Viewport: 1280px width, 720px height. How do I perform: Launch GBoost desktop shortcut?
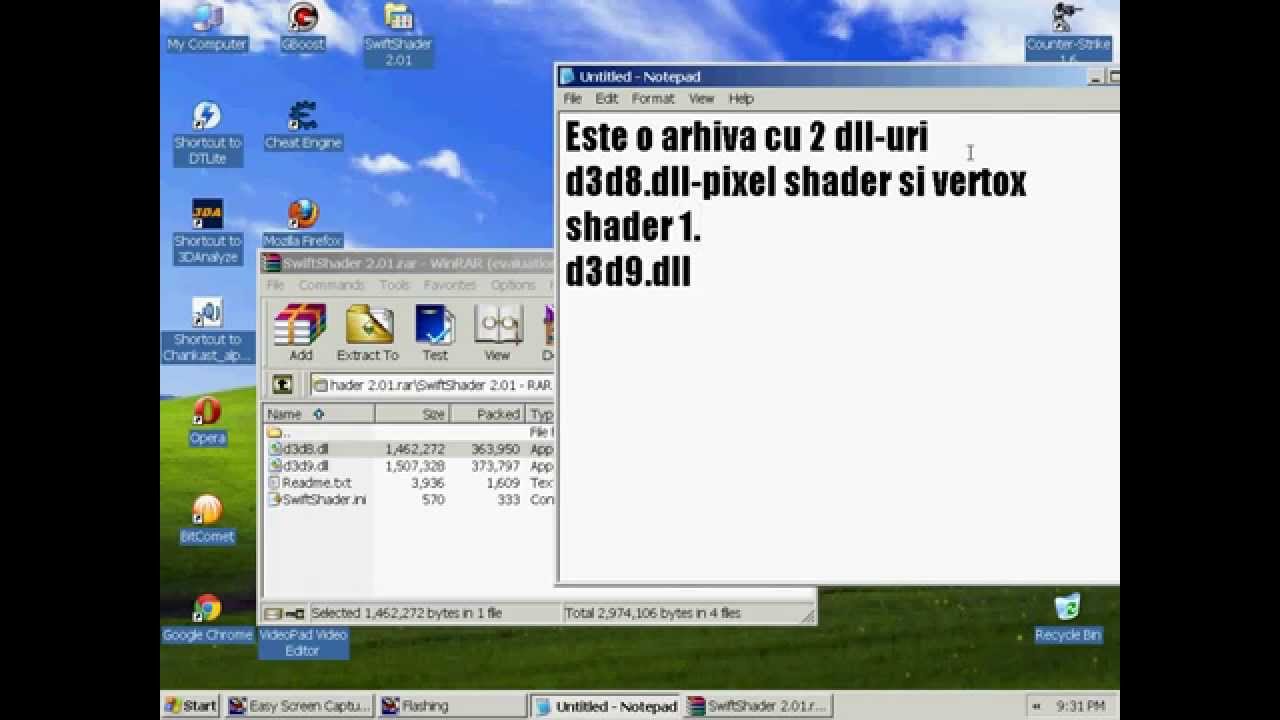tap(302, 27)
